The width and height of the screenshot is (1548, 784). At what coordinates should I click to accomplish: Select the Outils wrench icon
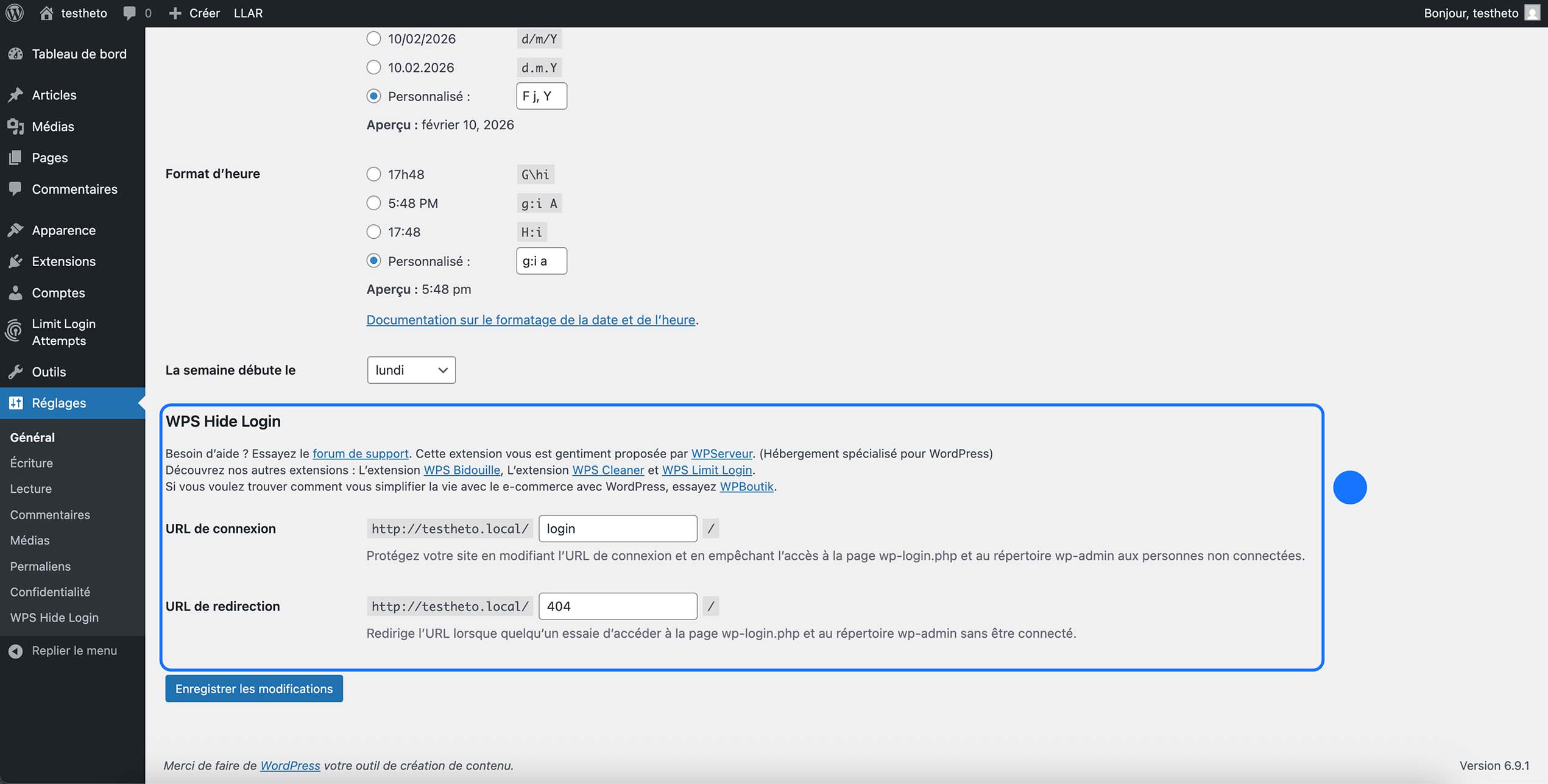[16, 372]
